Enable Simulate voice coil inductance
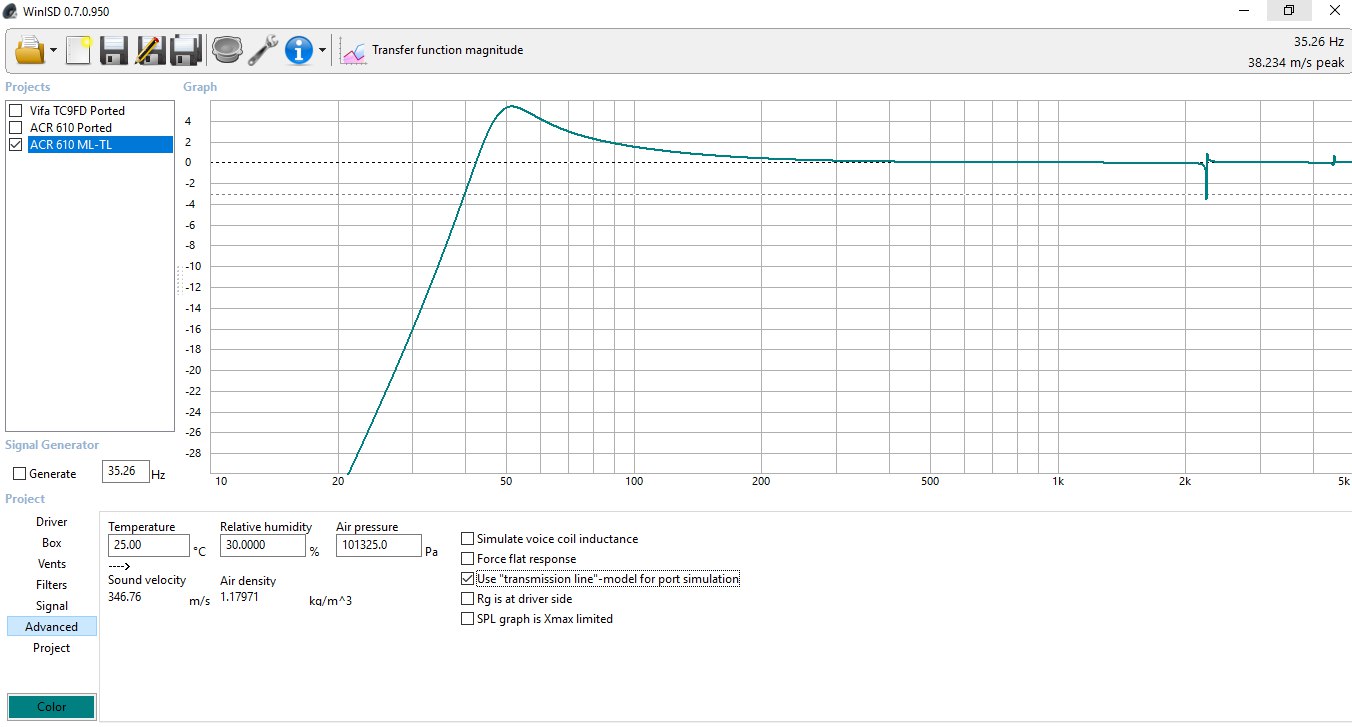1352x727 pixels. (x=467, y=539)
